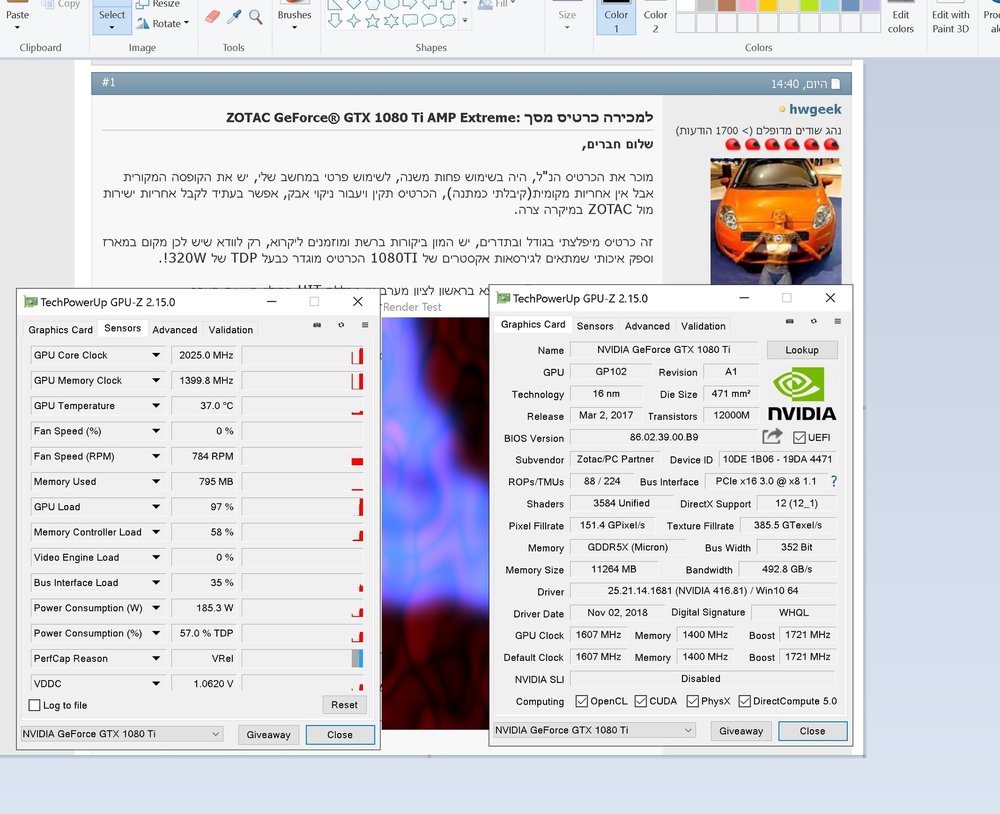Switch to Advanced tab in Graphics Card window
The image size is (1000, 814).
coord(647,326)
